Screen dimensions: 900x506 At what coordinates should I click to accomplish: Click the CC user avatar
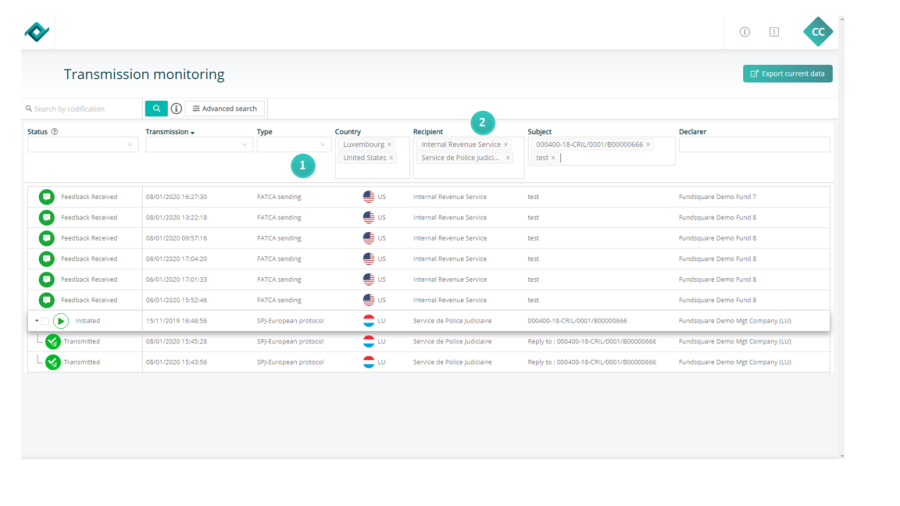click(817, 32)
